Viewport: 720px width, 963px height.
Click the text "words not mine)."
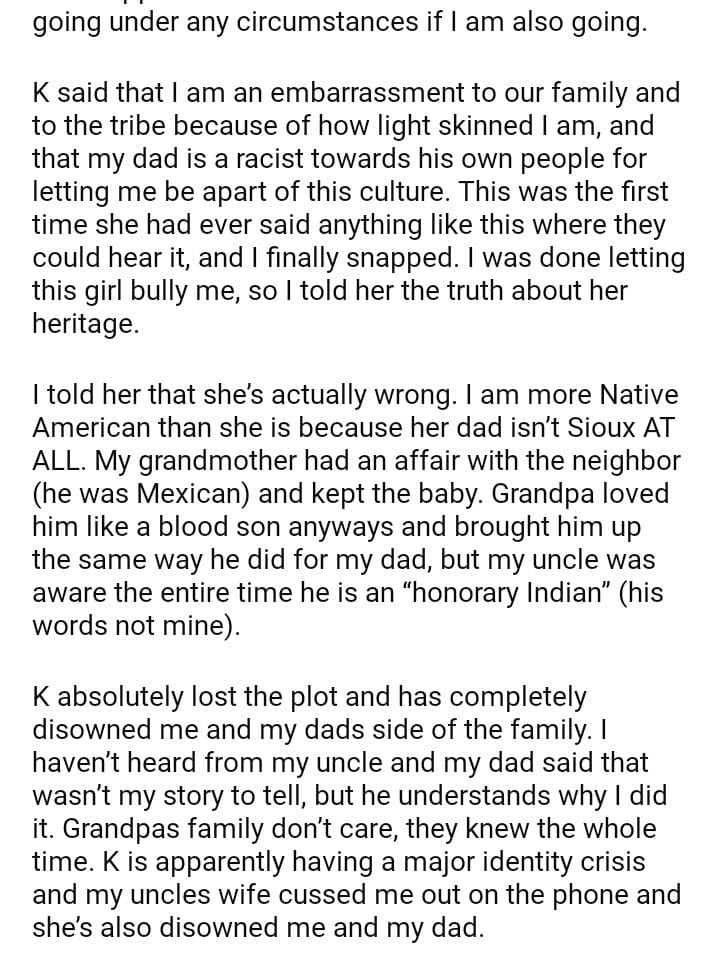[x=136, y=626]
